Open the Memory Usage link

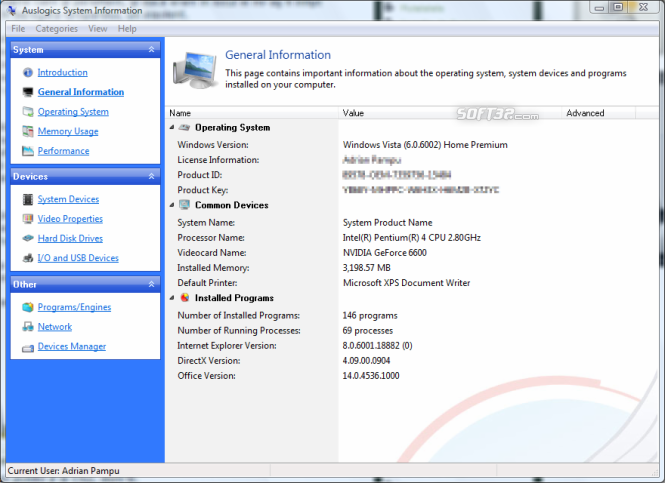tap(68, 131)
